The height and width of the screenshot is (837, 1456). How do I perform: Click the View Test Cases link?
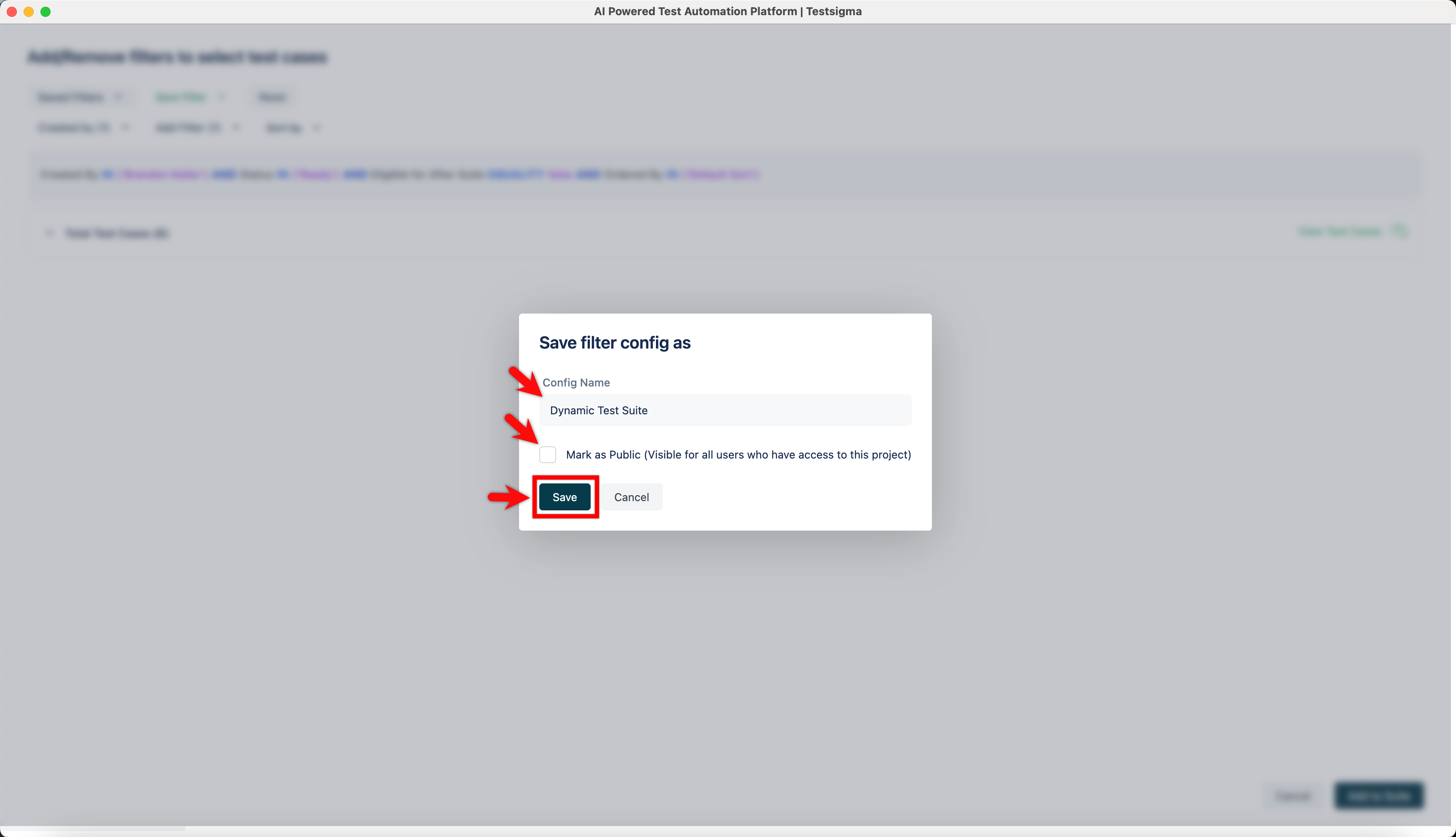(1339, 232)
